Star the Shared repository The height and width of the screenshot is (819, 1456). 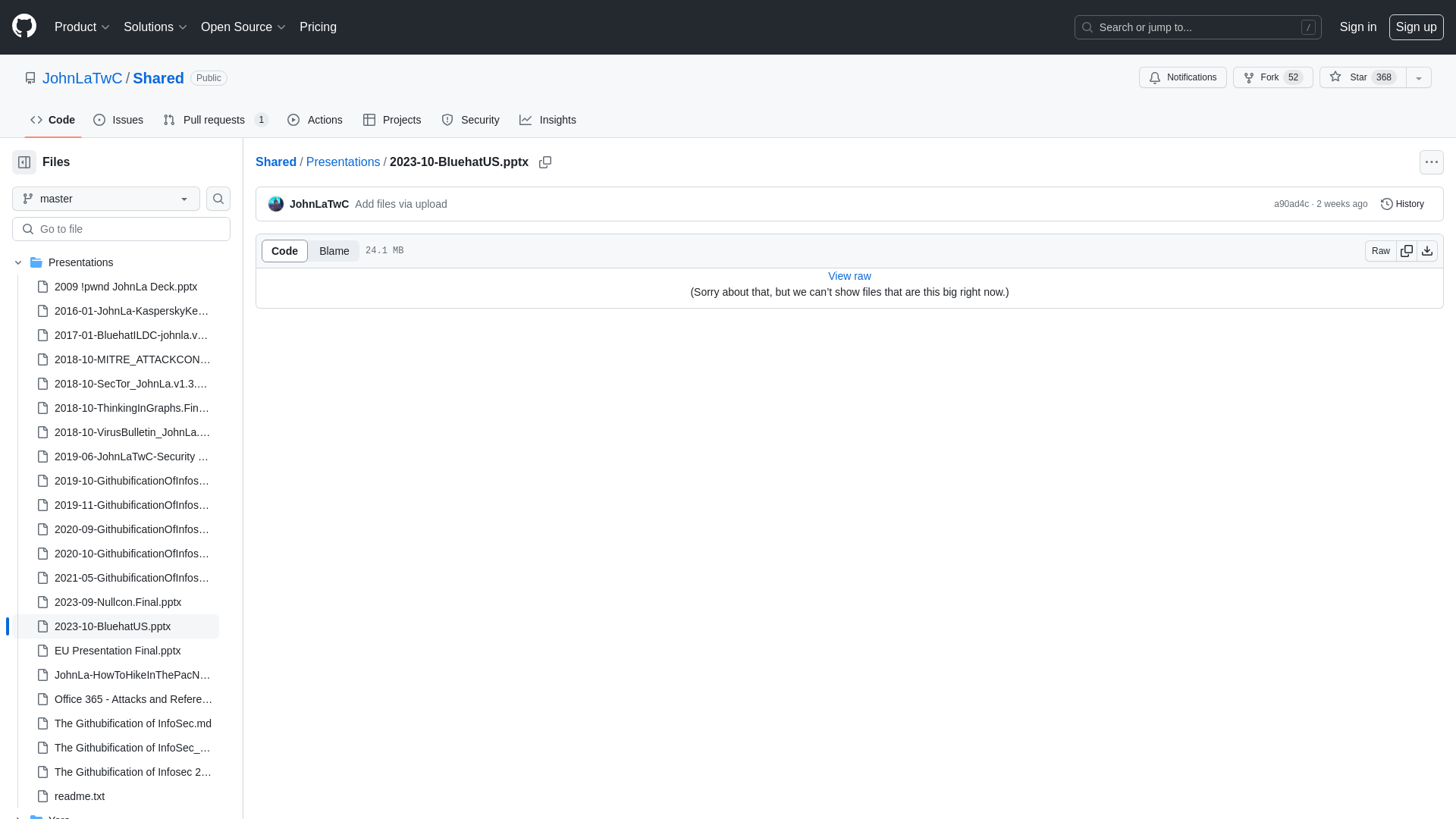[x=1363, y=77]
